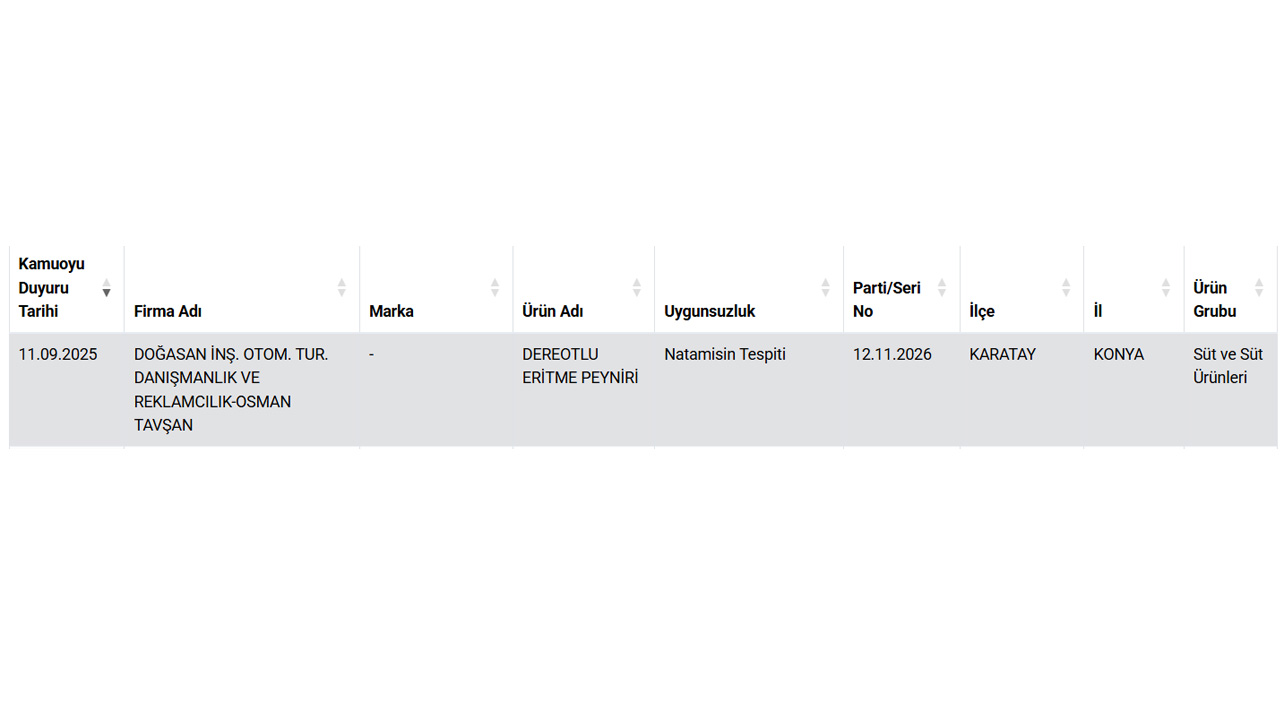This screenshot has width=1280, height=720.
Task: Click the Natamisin Tespiti cell
Action: (x=725, y=354)
